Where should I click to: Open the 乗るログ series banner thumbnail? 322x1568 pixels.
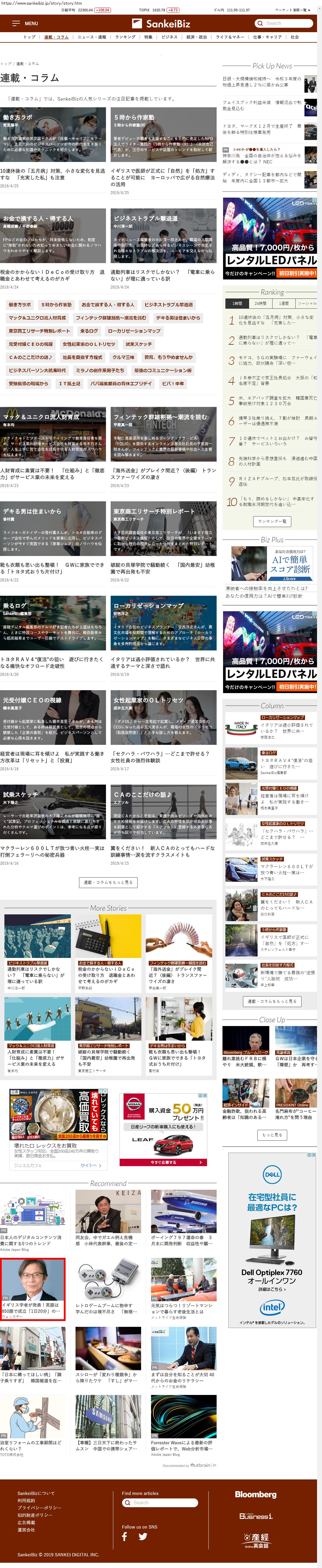pos(53,624)
